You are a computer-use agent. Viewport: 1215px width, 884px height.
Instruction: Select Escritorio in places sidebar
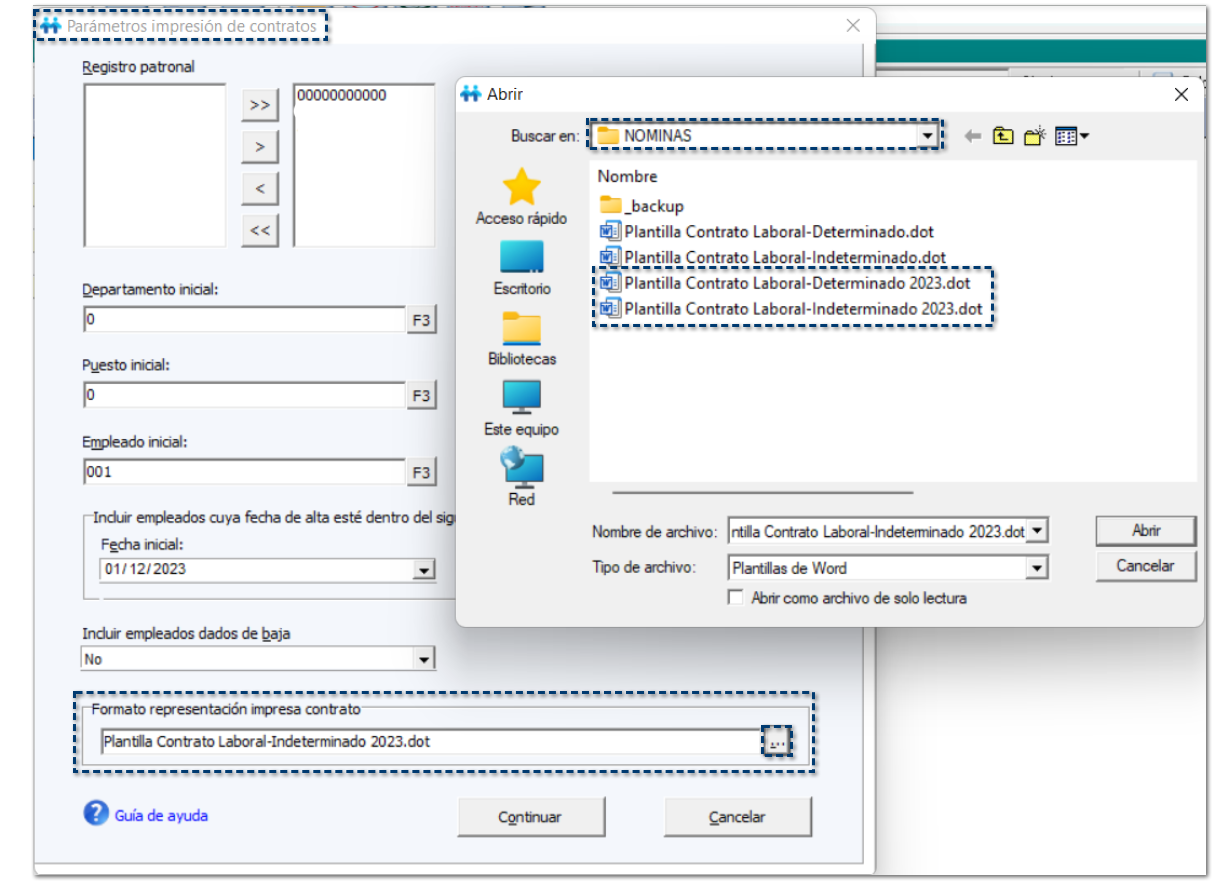(521, 267)
